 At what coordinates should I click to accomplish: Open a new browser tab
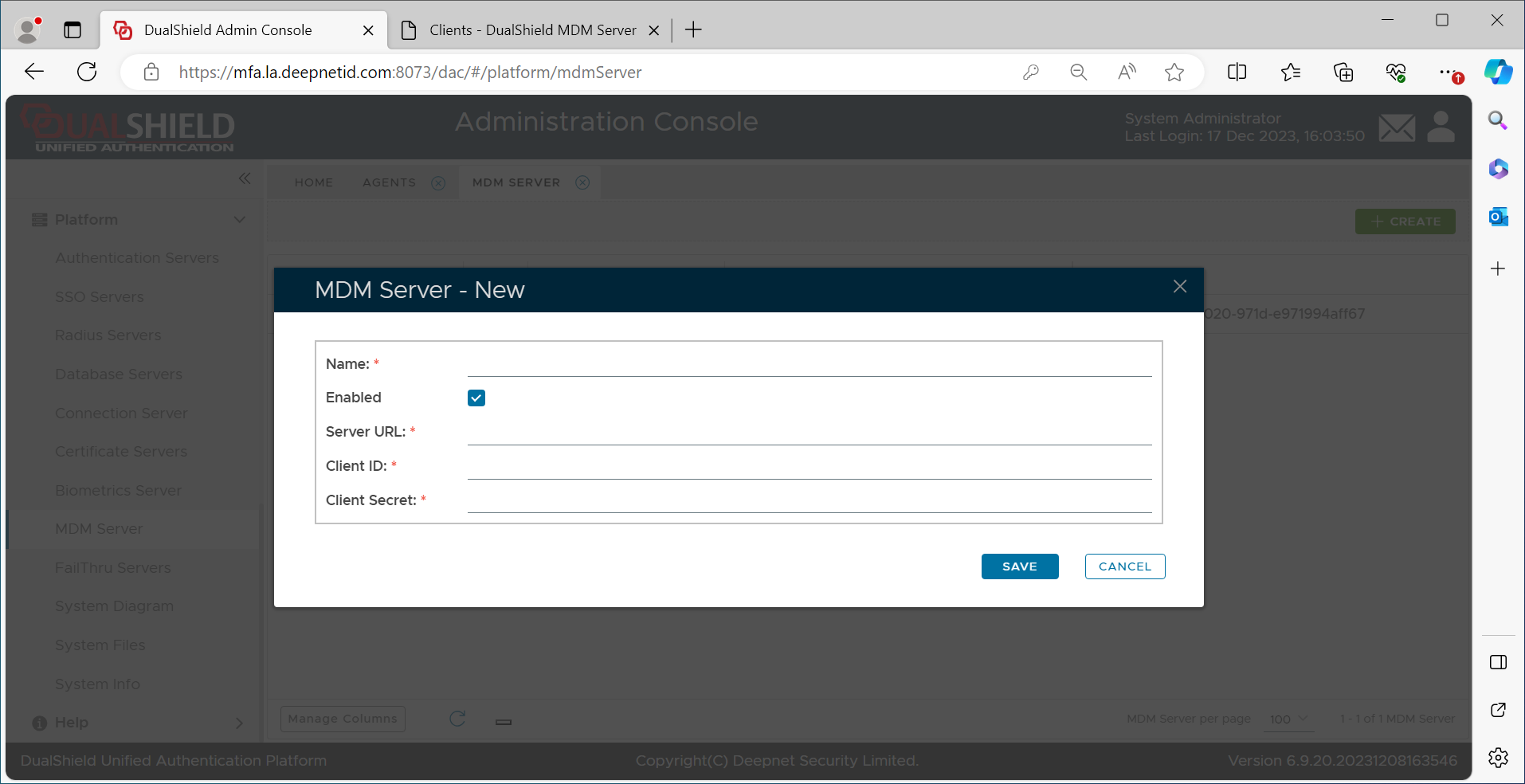693,30
